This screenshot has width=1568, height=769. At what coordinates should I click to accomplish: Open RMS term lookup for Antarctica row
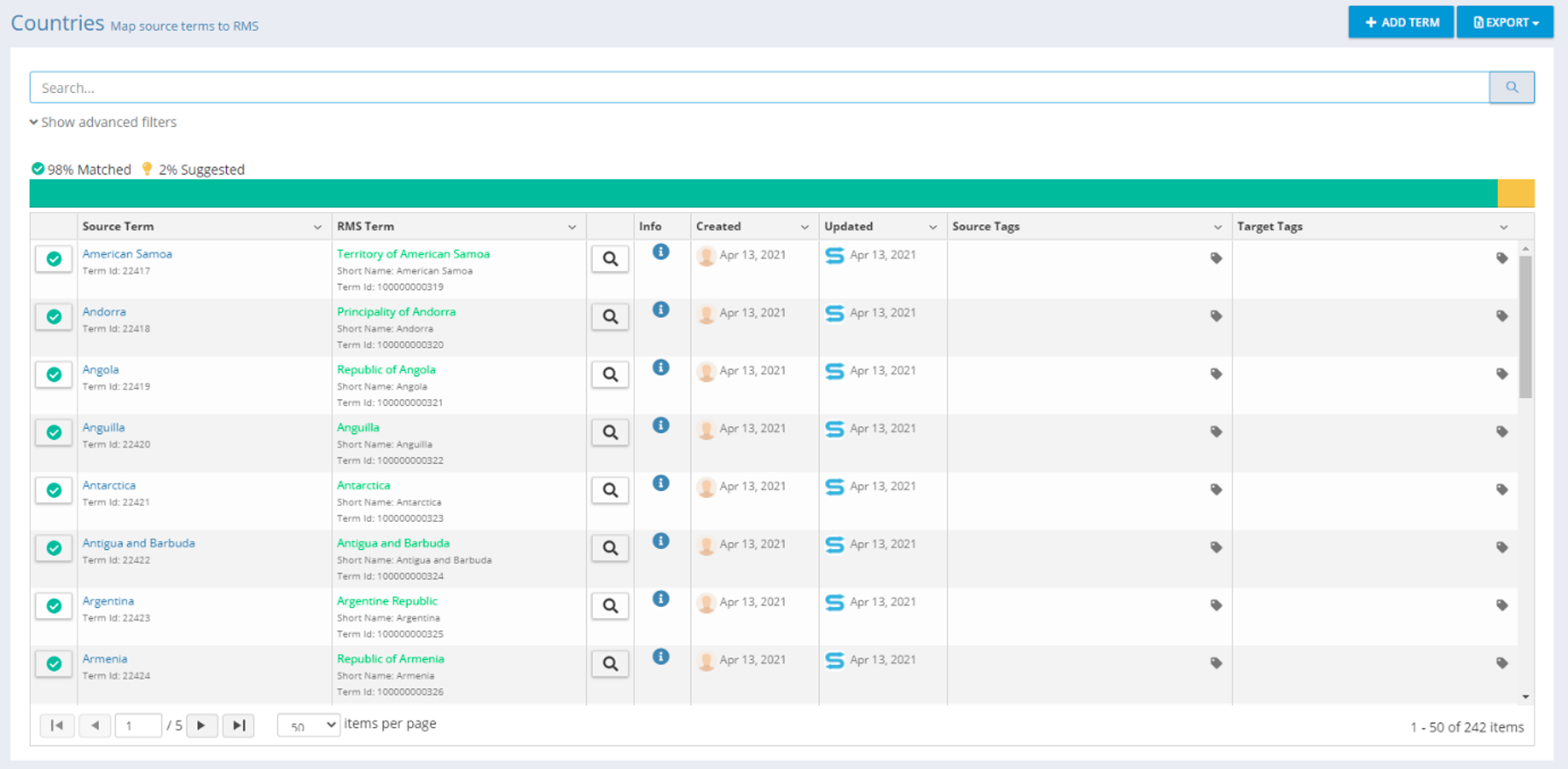(x=609, y=491)
